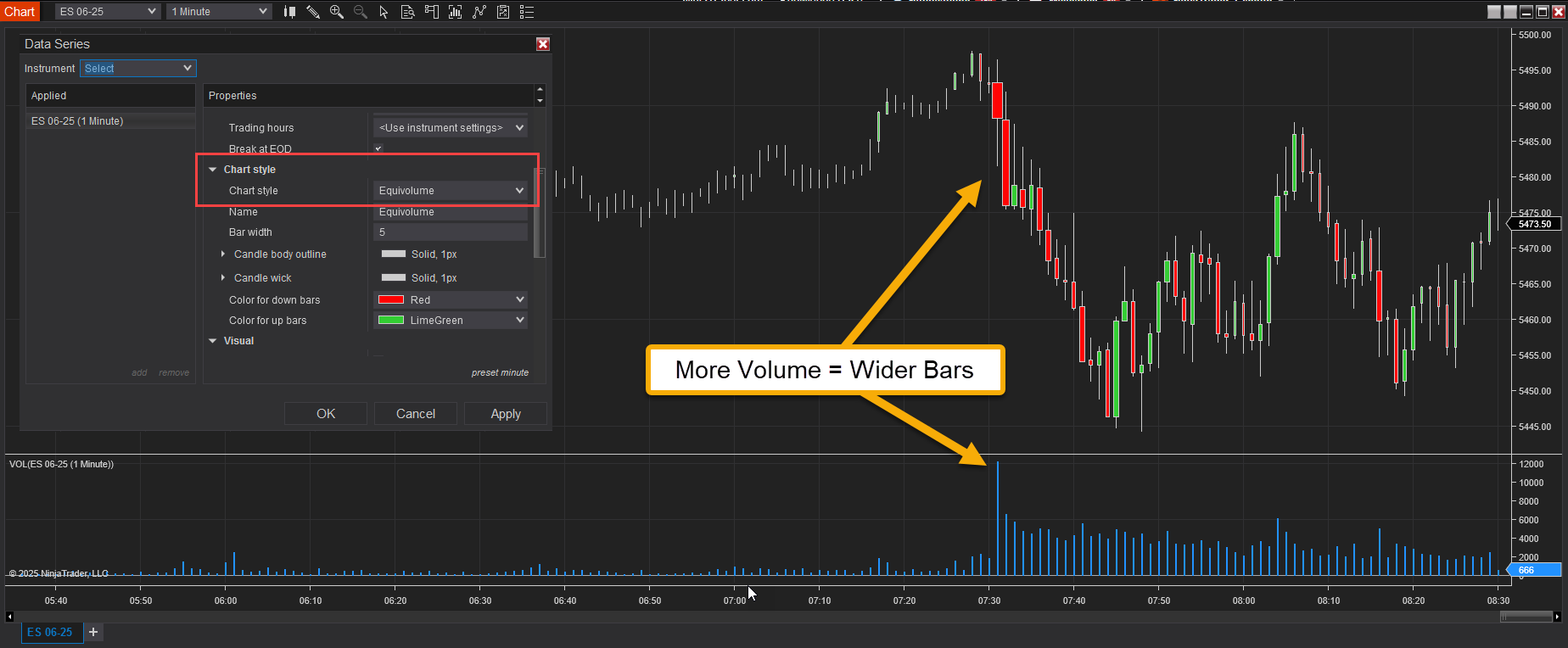This screenshot has width=1568, height=648.
Task: Click the first gray window link button
Action: (1494, 12)
